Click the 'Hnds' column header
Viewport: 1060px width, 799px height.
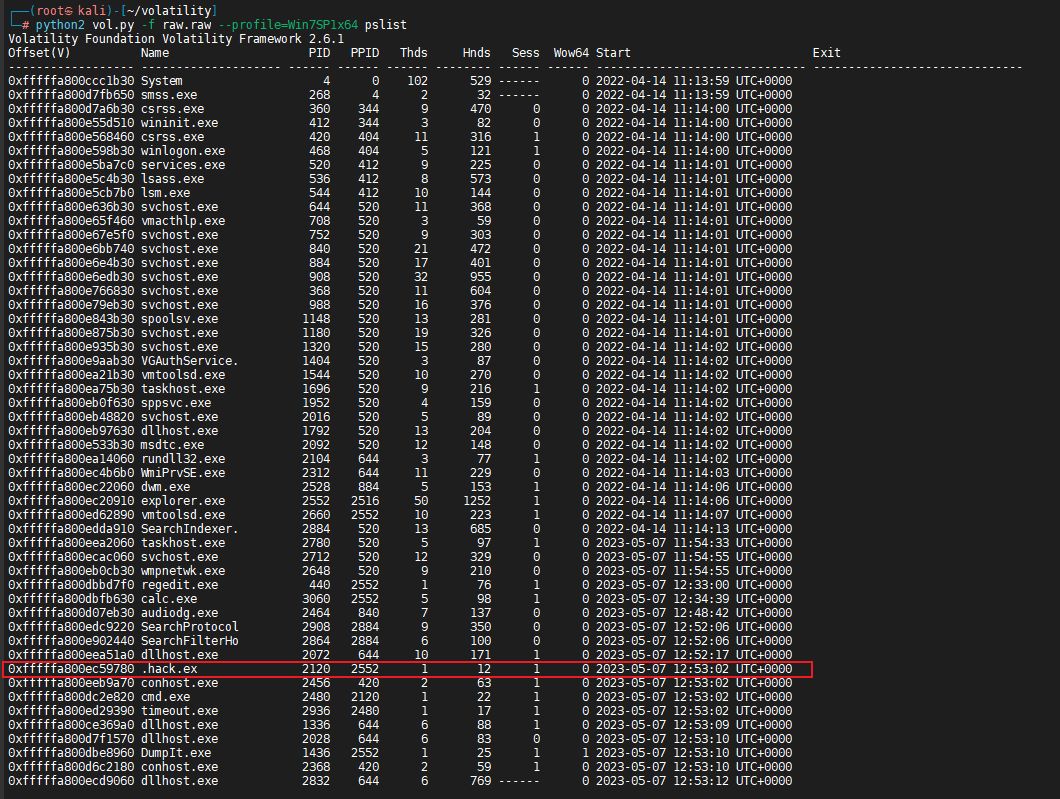[477, 53]
